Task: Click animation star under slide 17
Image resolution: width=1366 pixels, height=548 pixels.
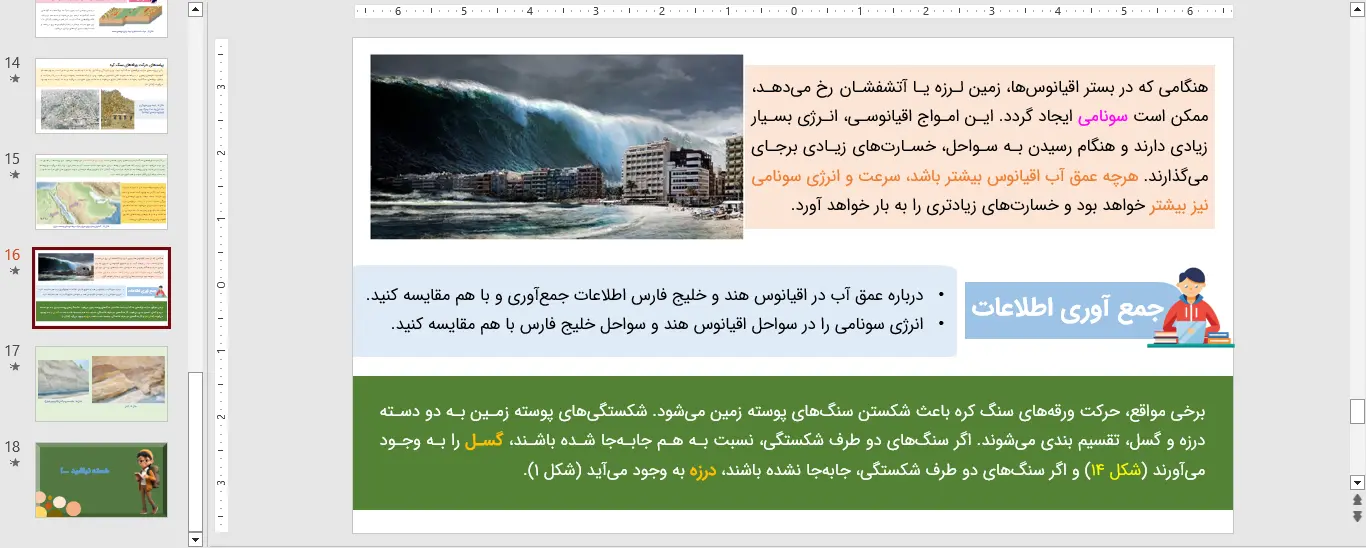Action: point(14,367)
